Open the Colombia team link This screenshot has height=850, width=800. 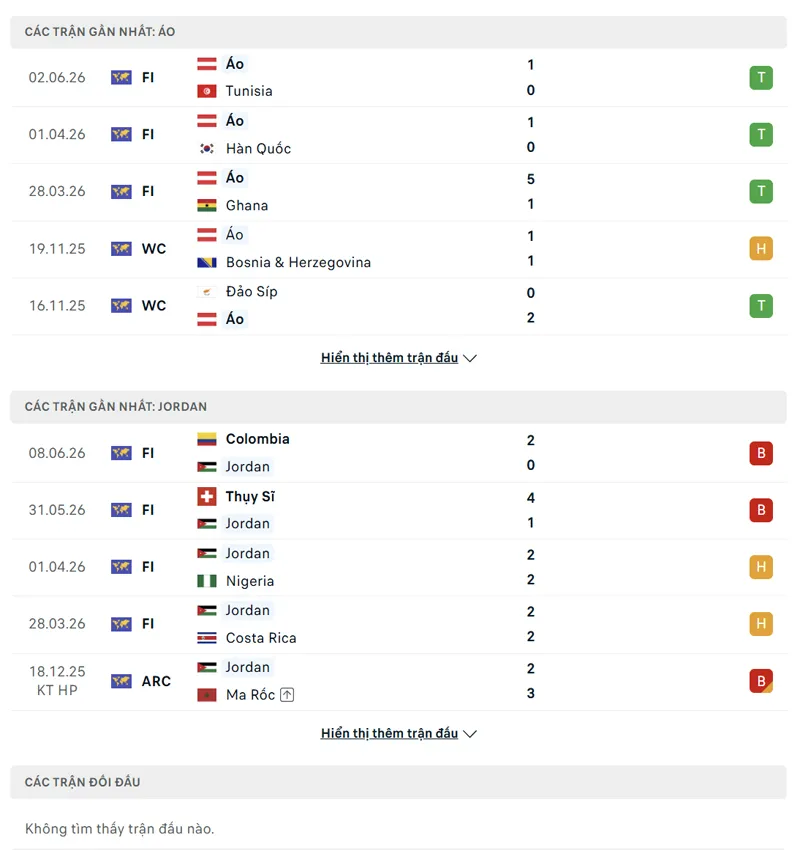tap(257, 439)
